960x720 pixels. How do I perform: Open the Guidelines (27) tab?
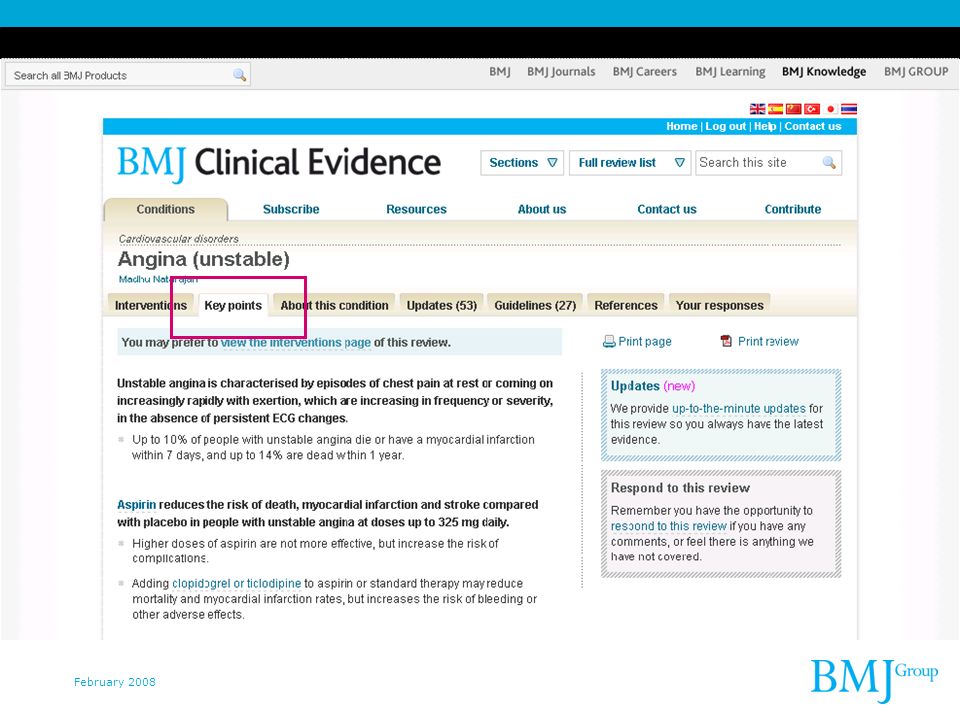pos(535,305)
